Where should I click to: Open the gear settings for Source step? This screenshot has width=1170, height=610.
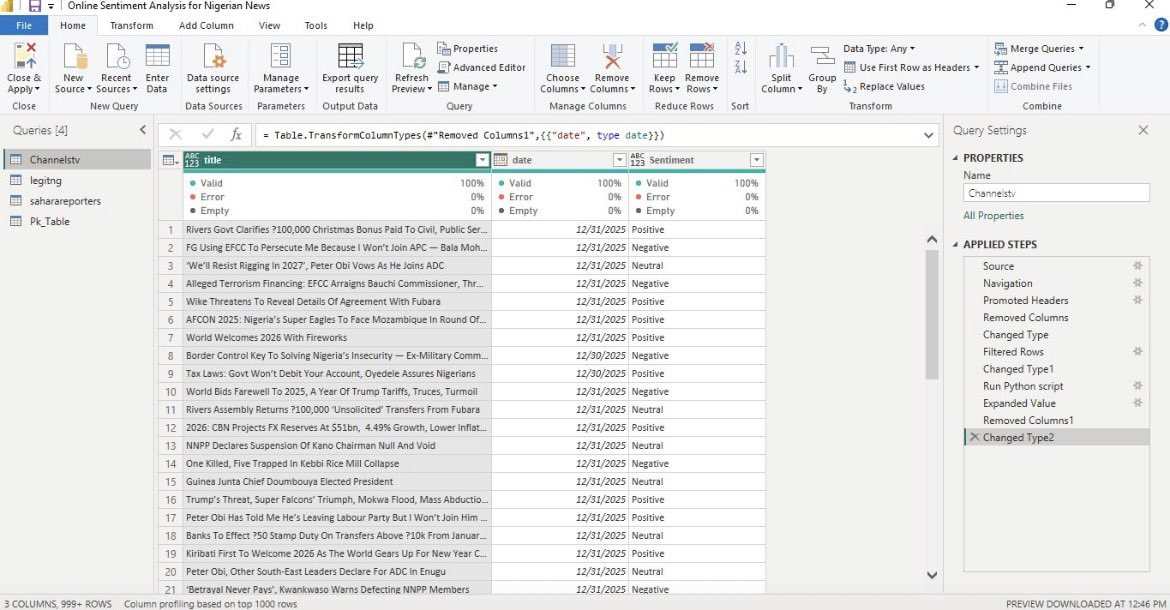pyautogui.click(x=1137, y=265)
